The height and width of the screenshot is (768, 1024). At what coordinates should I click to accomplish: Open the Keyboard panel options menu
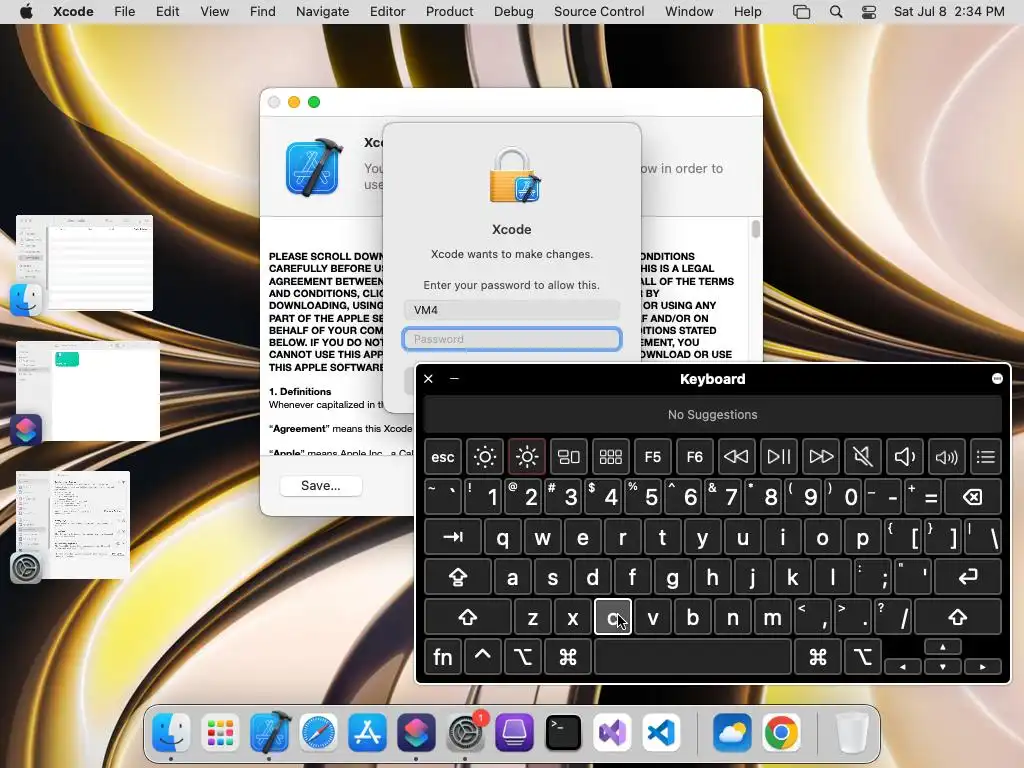pyautogui.click(x=997, y=379)
